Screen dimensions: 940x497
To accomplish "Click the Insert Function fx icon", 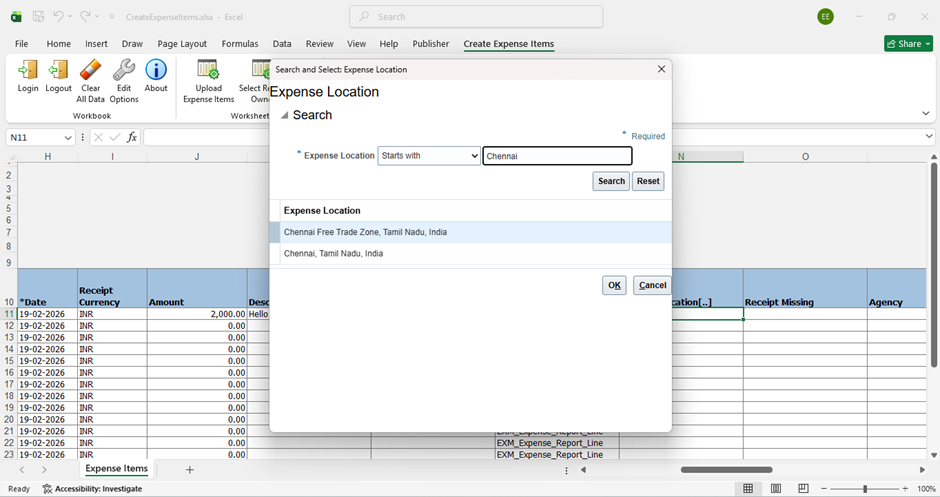I will 132,137.
